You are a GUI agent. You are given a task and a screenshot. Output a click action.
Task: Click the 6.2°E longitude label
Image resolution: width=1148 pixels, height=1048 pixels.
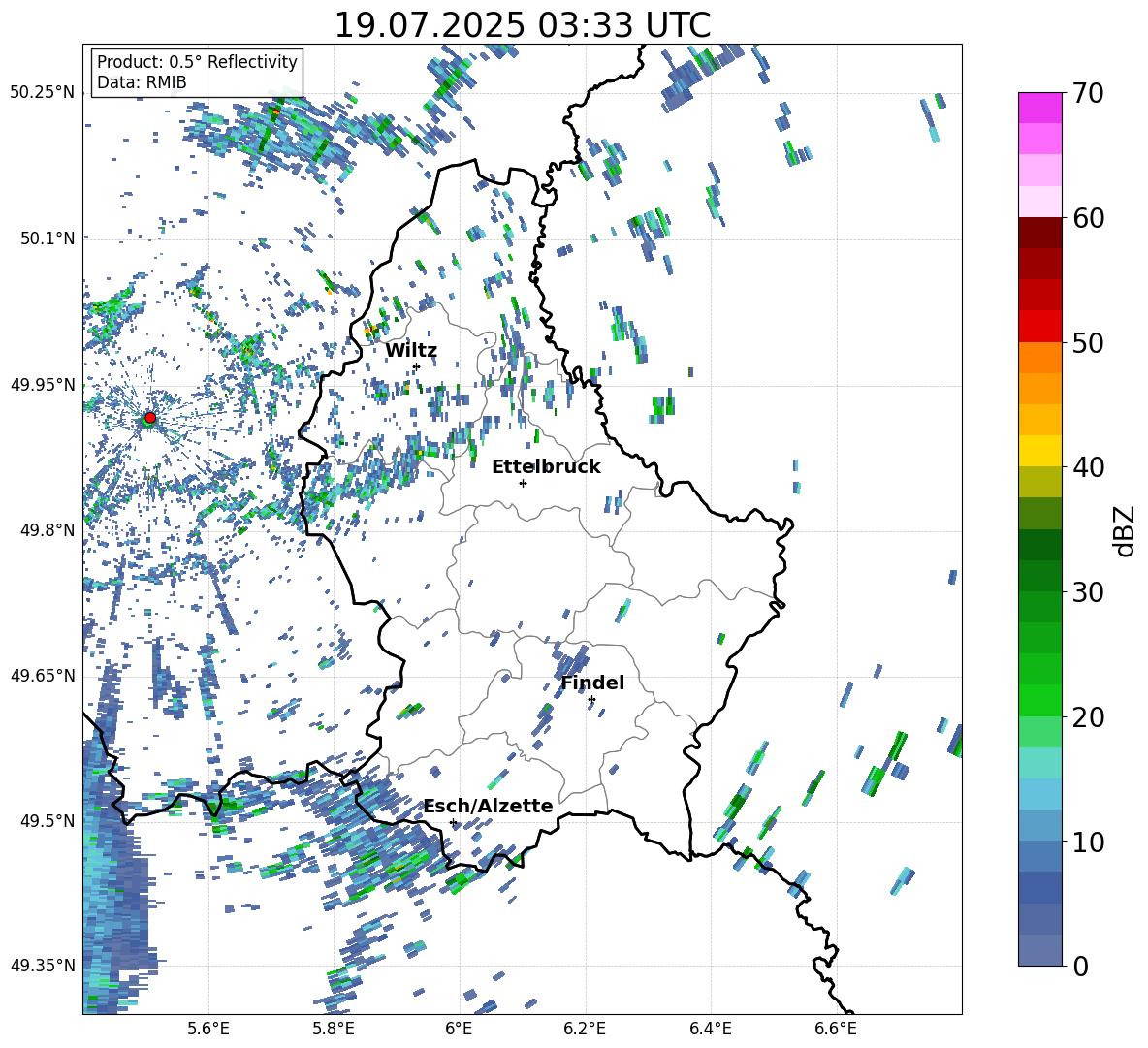click(x=585, y=1029)
